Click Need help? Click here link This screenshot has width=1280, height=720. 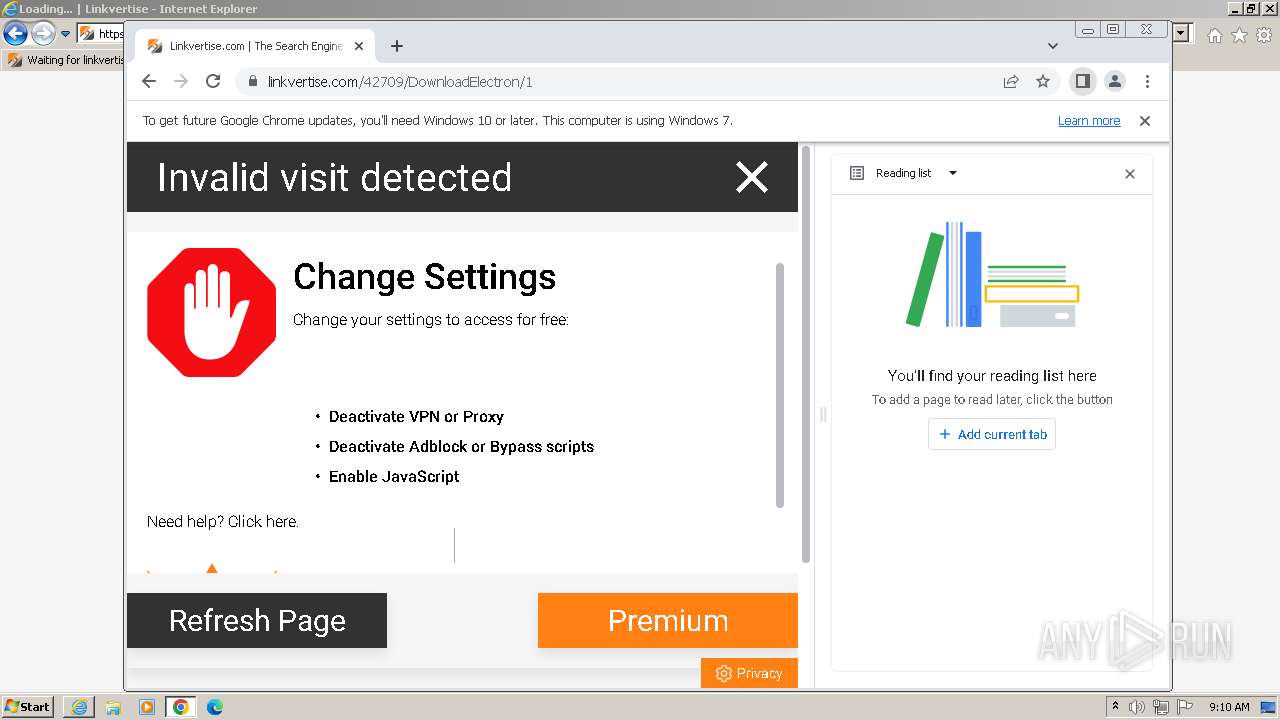click(222, 522)
